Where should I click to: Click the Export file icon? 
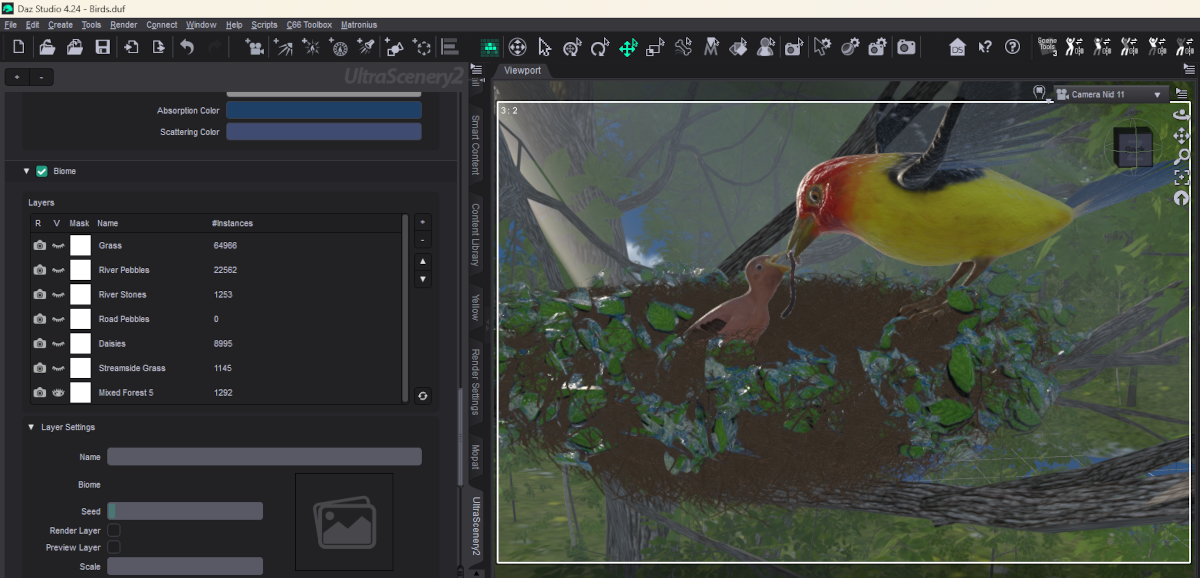click(158, 47)
